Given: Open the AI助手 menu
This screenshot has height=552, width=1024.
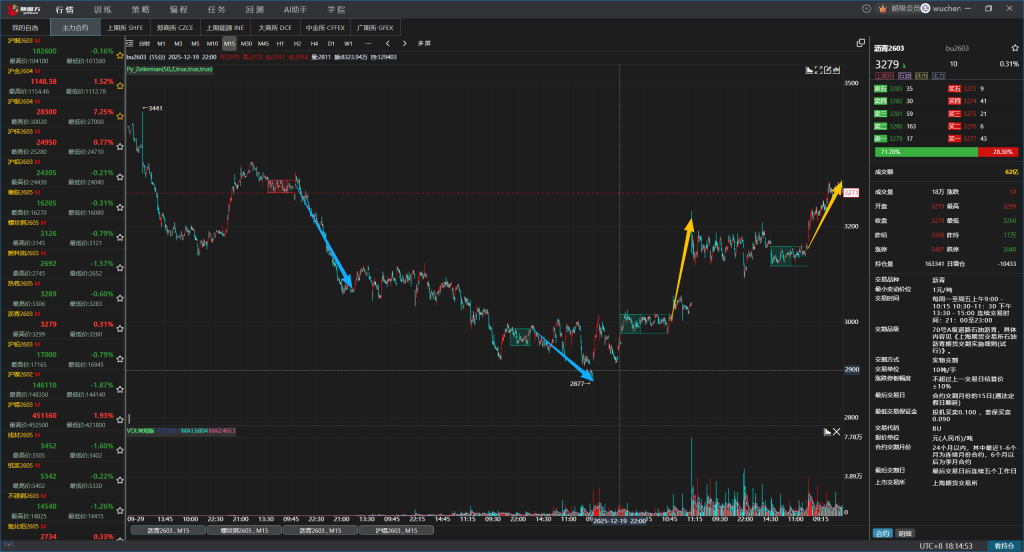Looking at the screenshot, I should (298, 8).
